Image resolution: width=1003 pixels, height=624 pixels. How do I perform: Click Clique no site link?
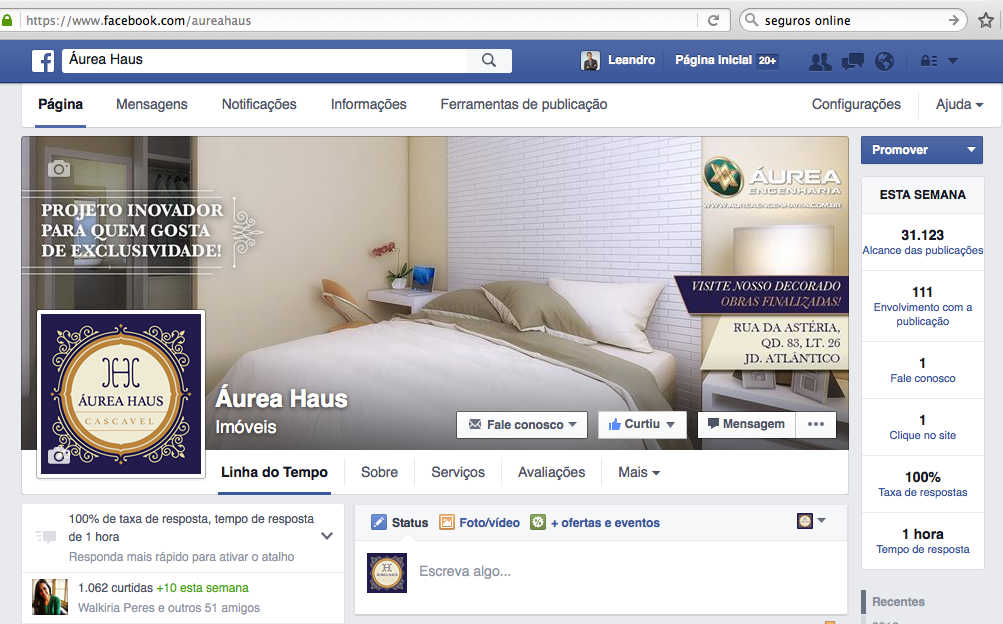922,435
